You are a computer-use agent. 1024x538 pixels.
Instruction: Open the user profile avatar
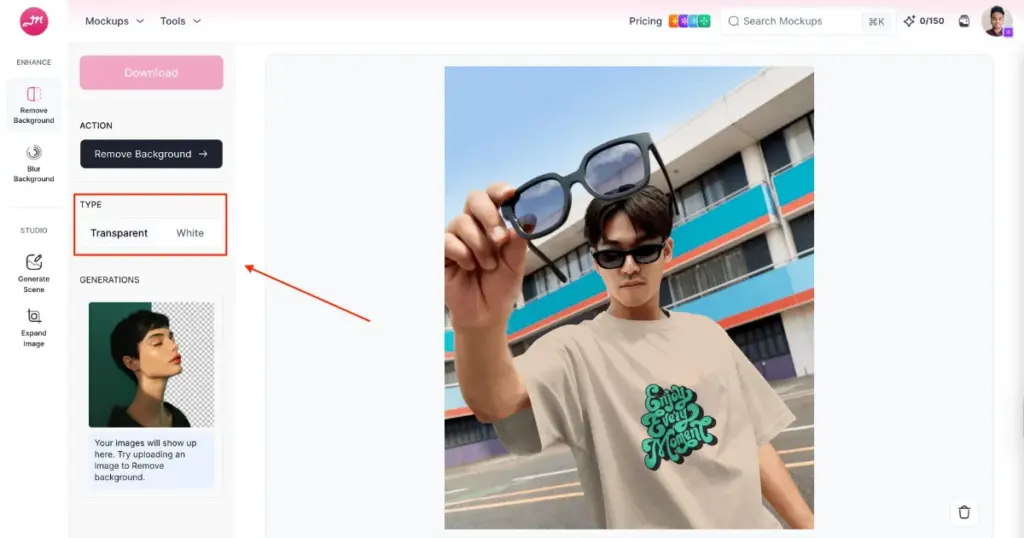[x=997, y=21]
